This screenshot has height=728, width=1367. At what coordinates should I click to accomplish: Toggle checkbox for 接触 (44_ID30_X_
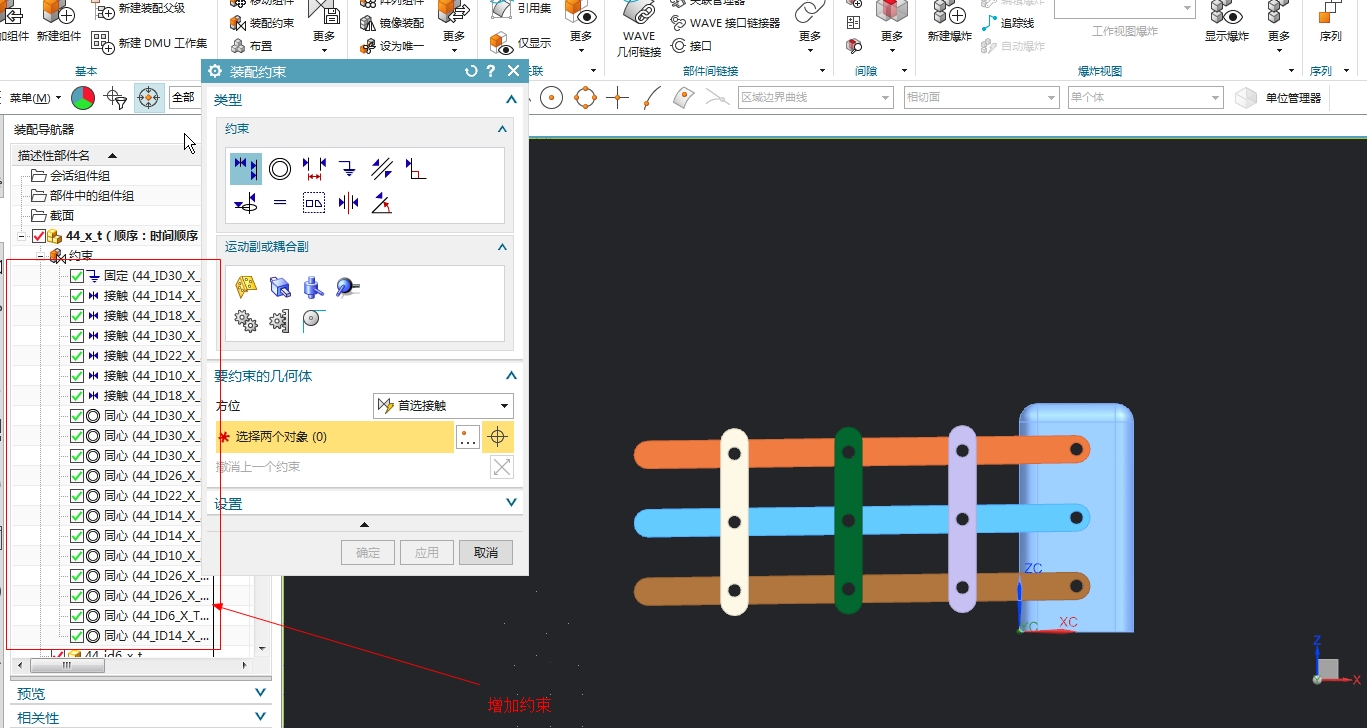pyautogui.click(x=77, y=336)
